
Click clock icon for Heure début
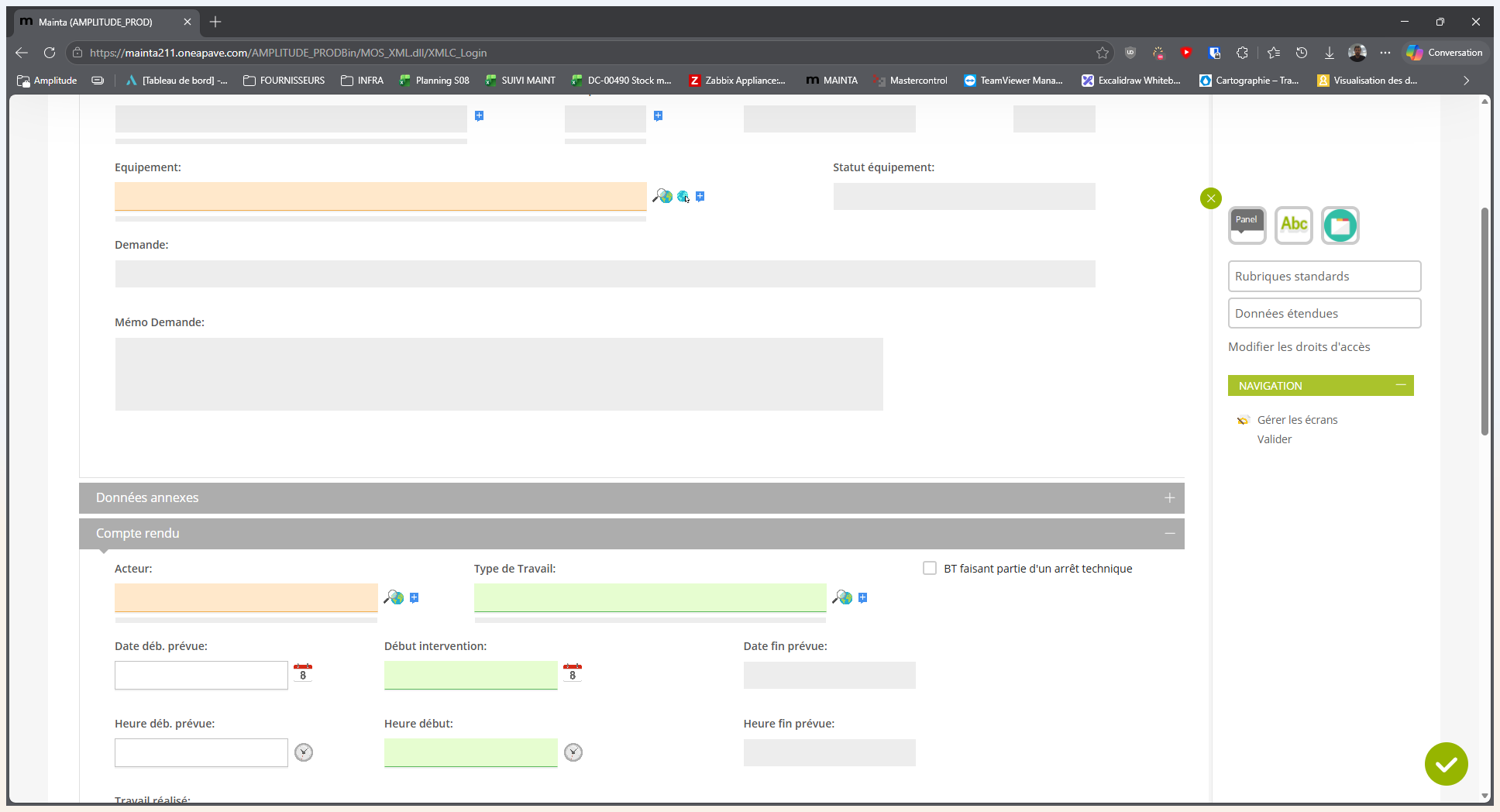click(x=573, y=752)
